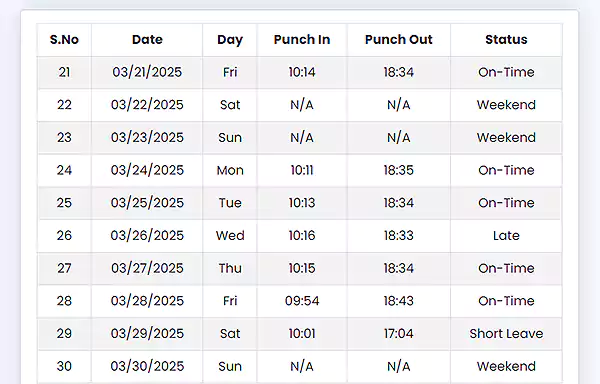This screenshot has height=384, width=600.
Task: Click the Late status on 03/26/2025
Action: tap(506, 236)
